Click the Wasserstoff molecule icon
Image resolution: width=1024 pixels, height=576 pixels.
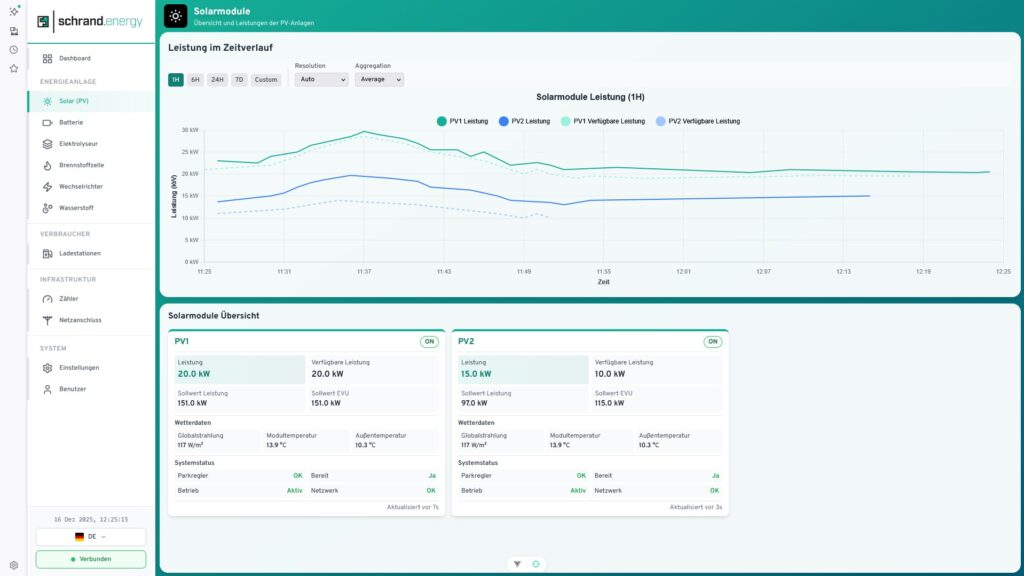point(47,208)
